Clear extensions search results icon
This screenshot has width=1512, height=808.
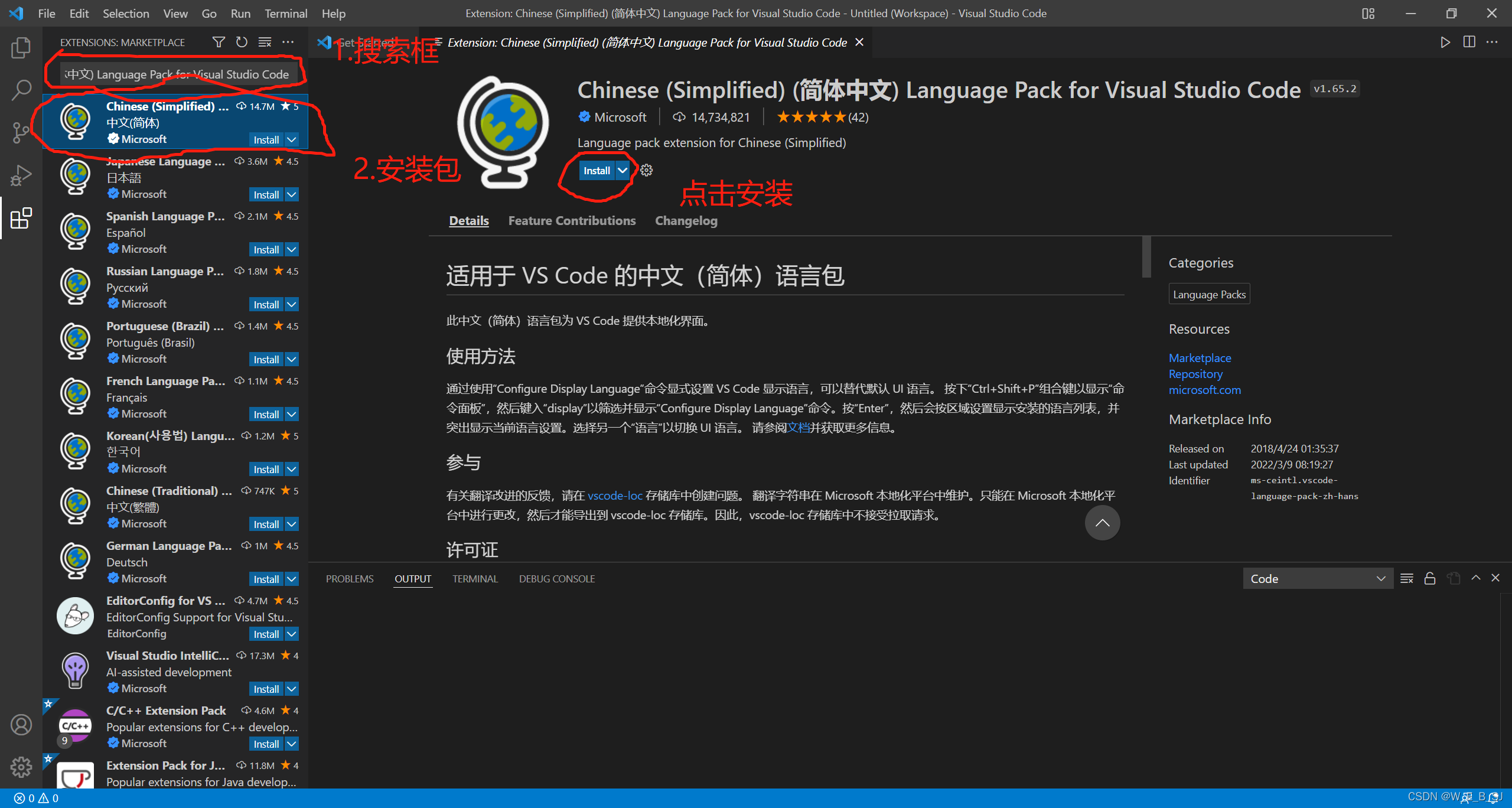[x=265, y=42]
